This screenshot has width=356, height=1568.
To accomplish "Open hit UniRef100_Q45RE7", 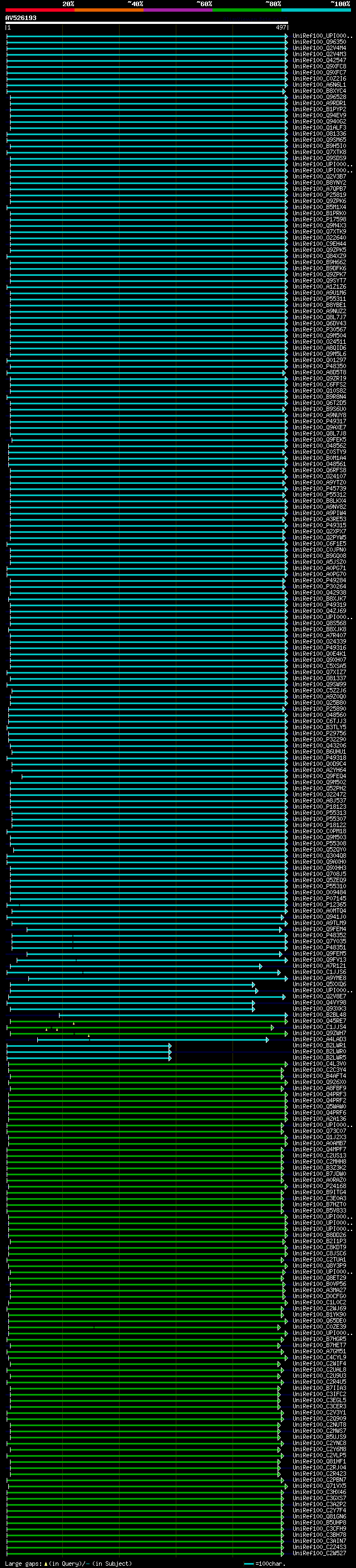I will coord(319,1021).
